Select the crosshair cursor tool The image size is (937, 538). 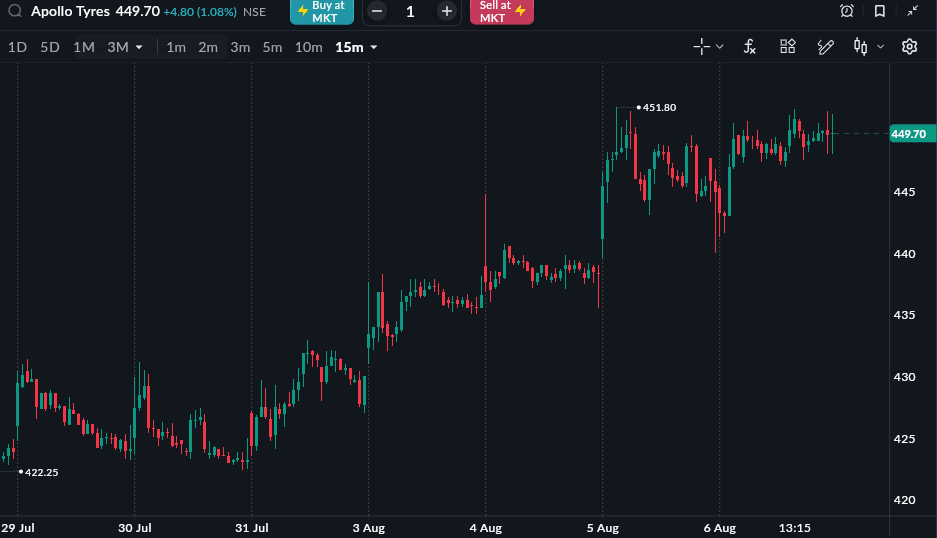tap(702, 47)
